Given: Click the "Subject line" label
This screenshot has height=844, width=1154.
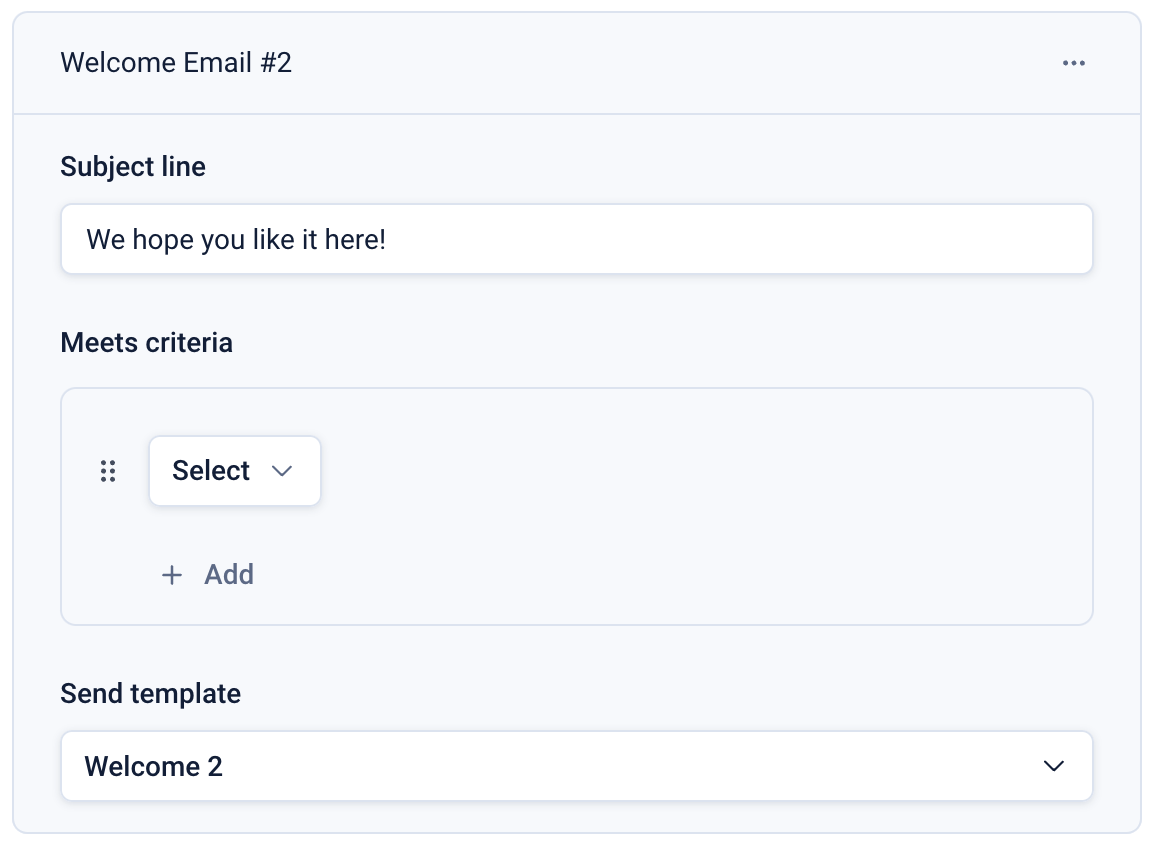Looking at the screenshot, I should tap(133, 166).
